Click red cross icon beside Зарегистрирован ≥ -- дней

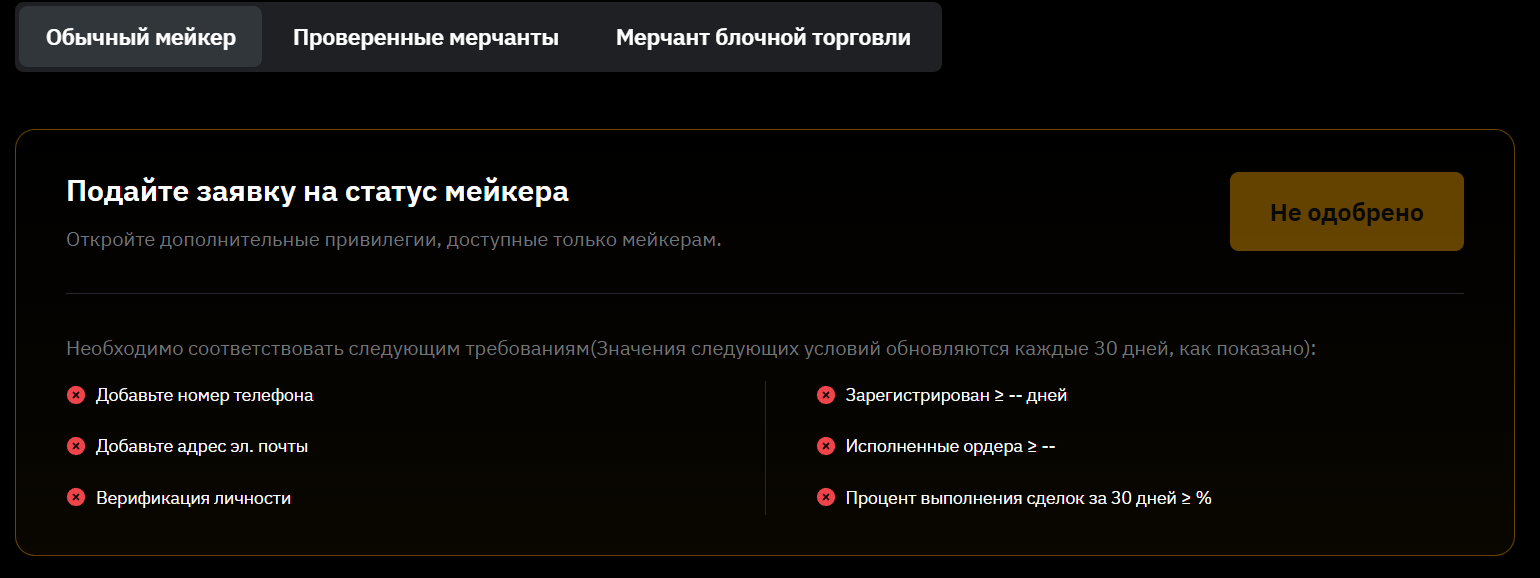point(826,395)
